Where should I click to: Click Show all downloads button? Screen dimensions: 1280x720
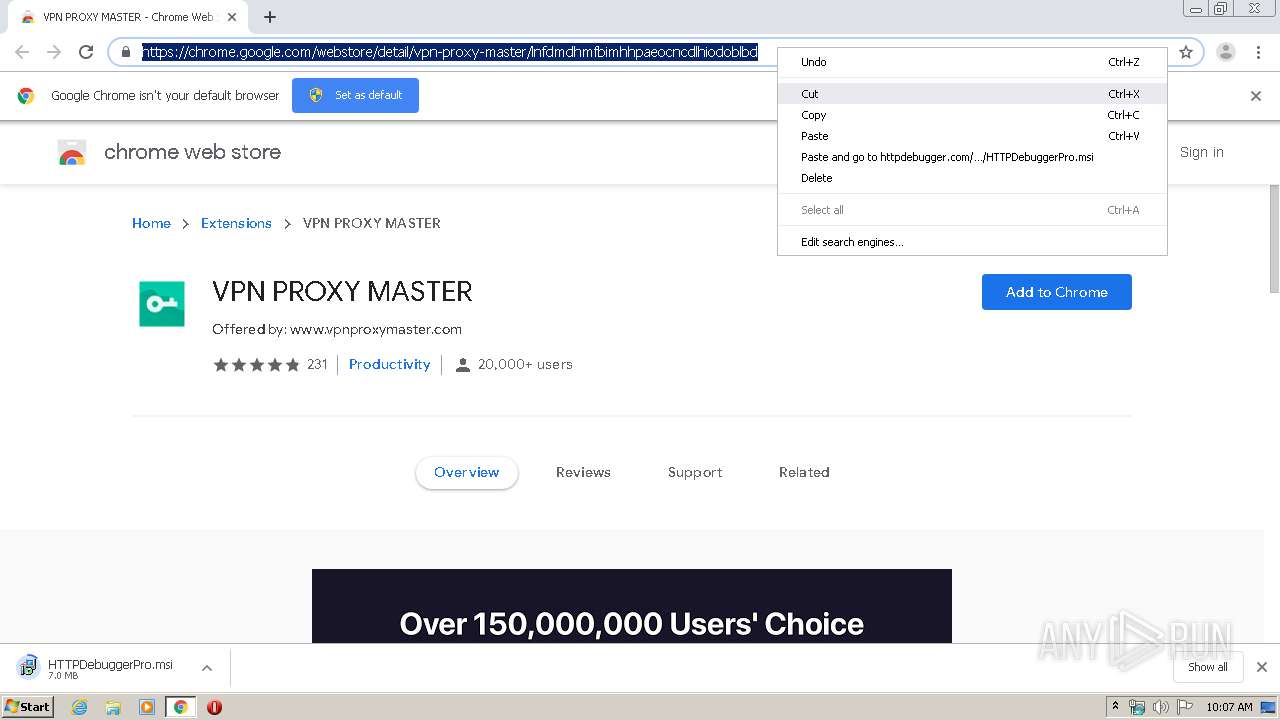1208,667
